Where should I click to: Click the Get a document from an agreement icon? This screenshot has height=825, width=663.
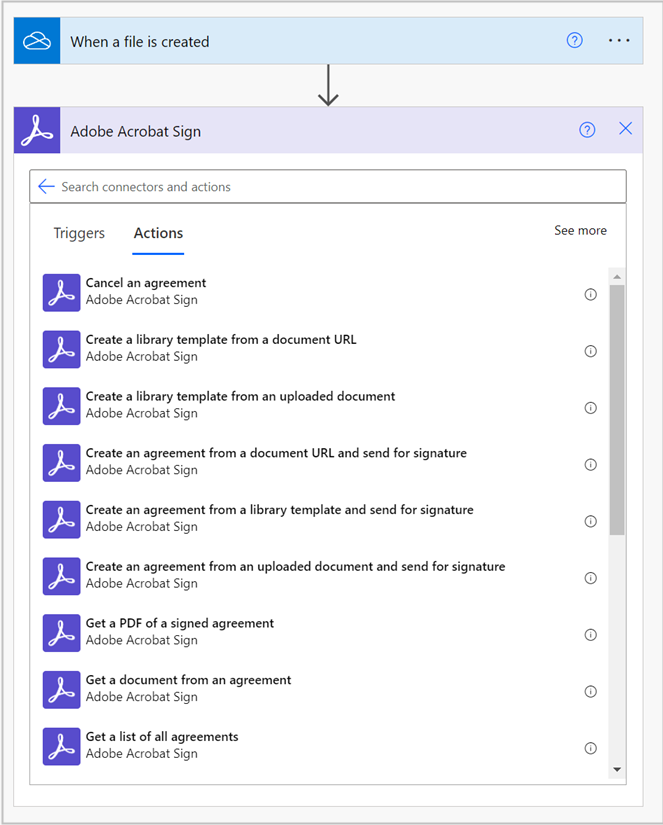(x=62, y=690)
